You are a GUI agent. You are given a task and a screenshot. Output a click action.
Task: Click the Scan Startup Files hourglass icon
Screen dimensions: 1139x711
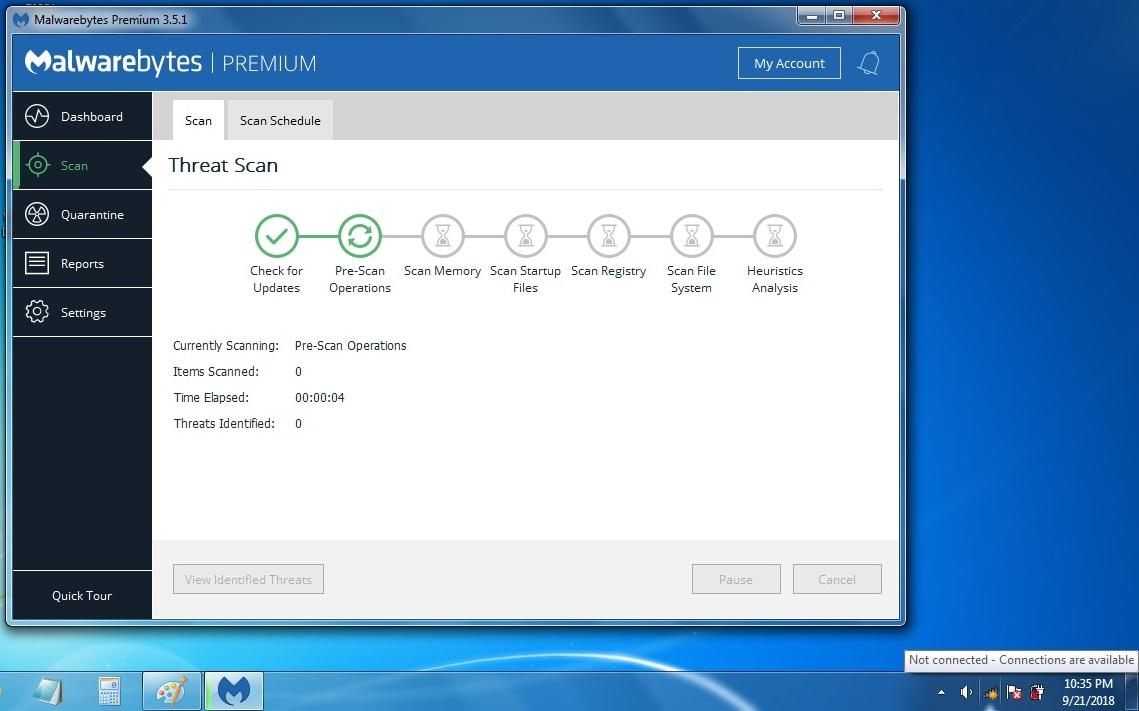click(525, 235)
